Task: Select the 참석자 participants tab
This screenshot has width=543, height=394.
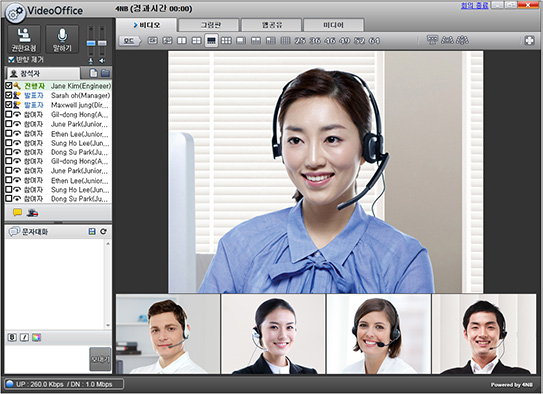Action: [43, 73]
